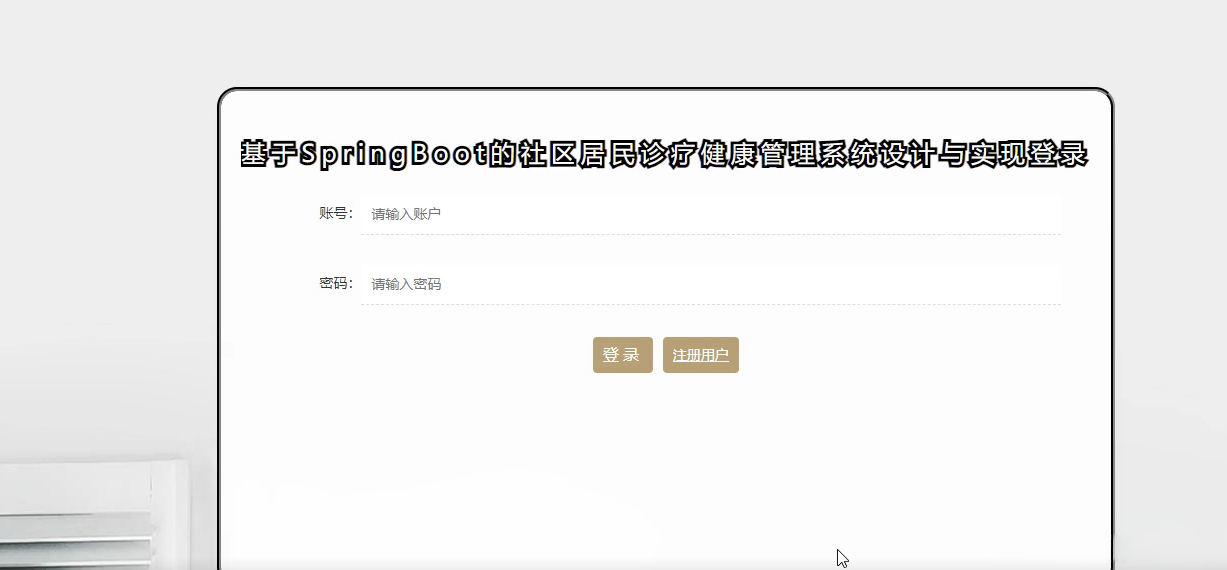This screenshot has width=1227, height=570.
Task: Click the 账号 account input field
Action: click(x=710, y=214)
